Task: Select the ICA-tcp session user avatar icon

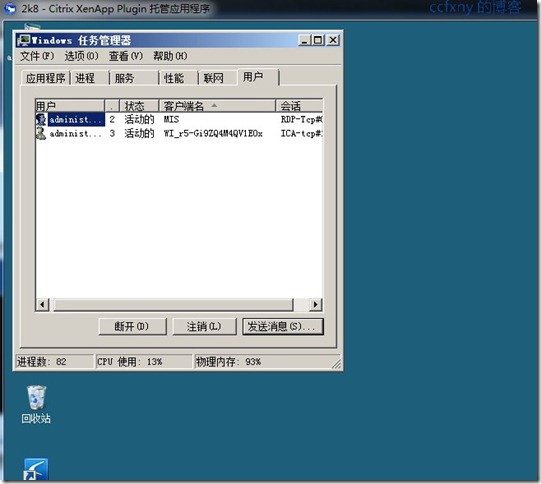Action: tap(41, 133)
